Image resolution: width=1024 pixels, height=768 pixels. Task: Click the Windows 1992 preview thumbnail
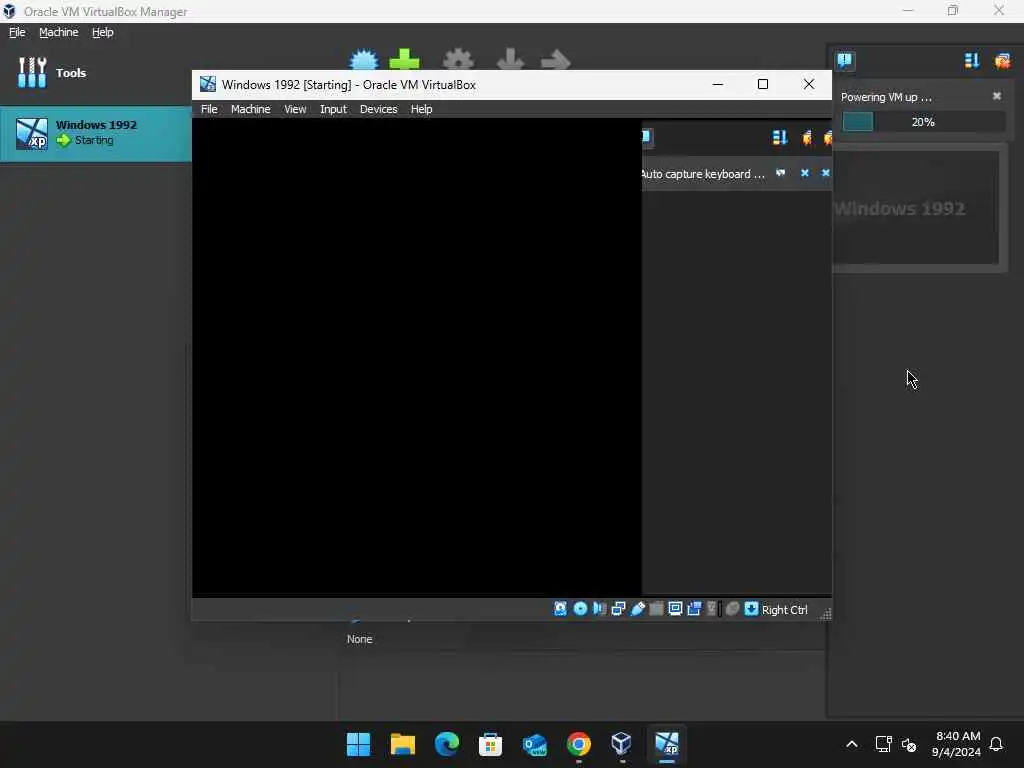[x=918, y=208]
